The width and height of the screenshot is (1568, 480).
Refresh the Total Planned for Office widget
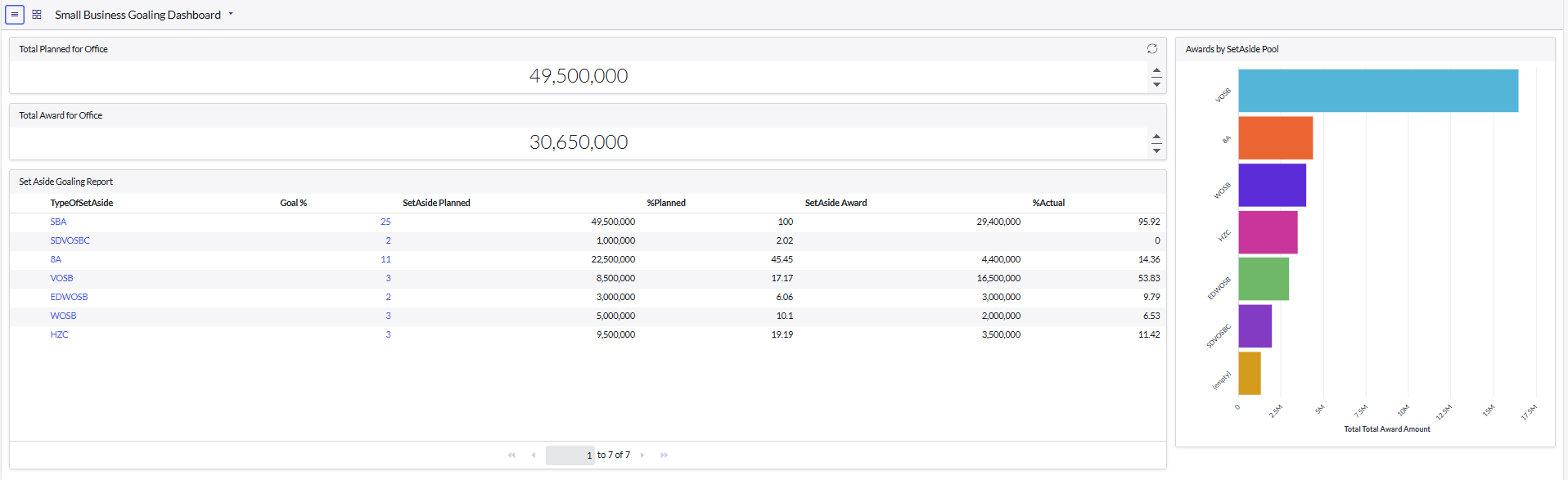tap(1151, 49)
